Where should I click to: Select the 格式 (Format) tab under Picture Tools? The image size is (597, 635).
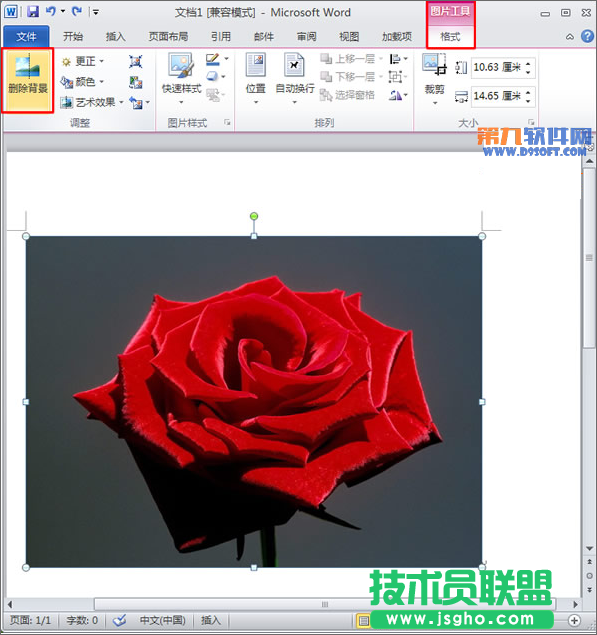click(450, 36)
